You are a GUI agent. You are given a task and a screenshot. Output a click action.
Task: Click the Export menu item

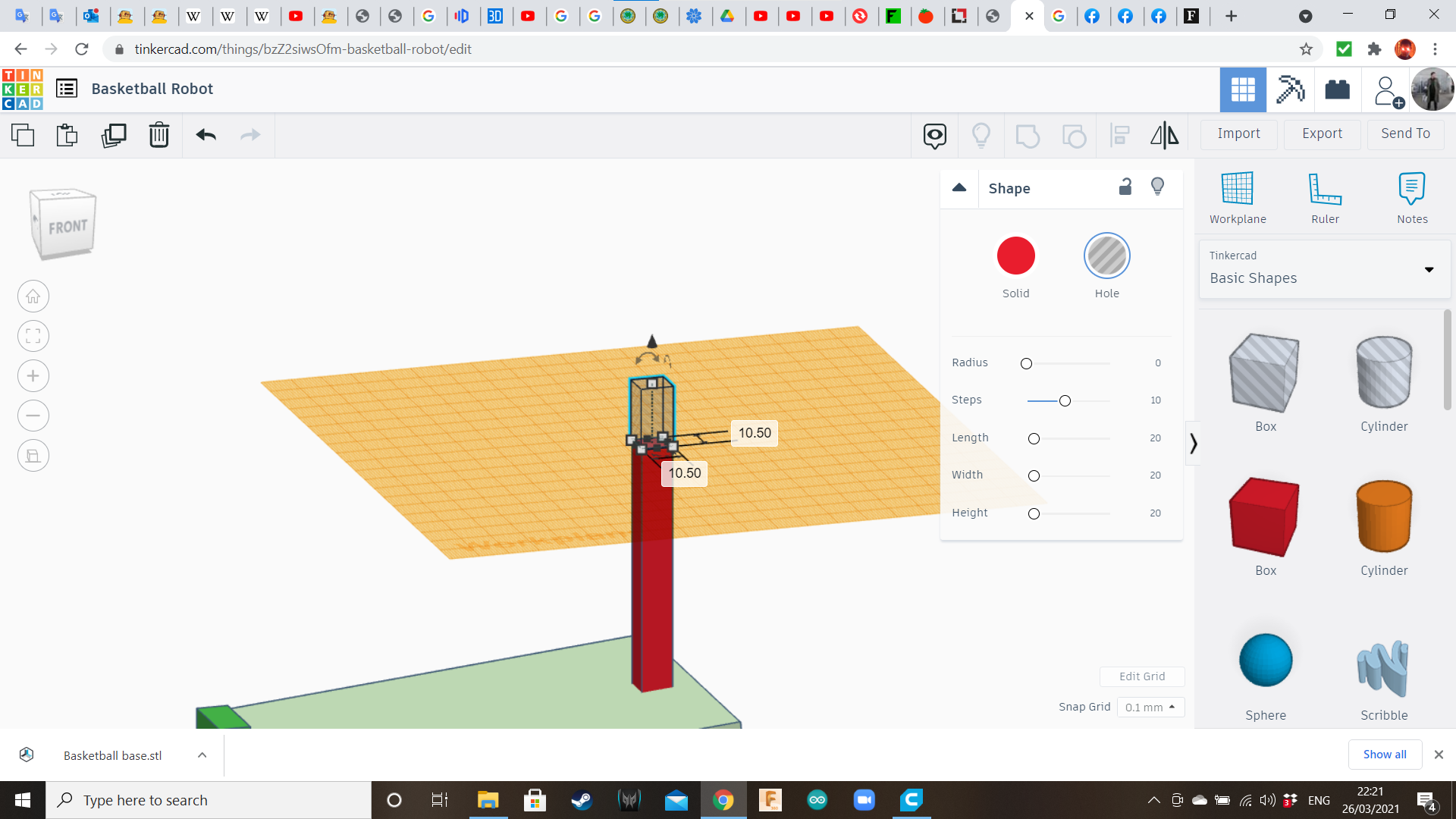(1322, 133)
